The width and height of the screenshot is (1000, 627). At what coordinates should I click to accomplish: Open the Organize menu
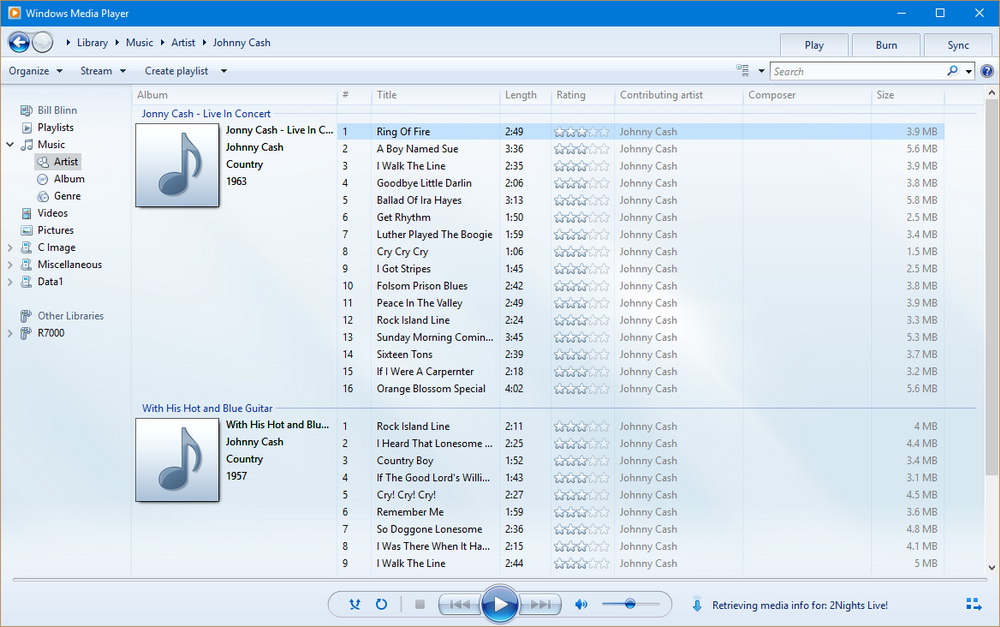point(36,71)
